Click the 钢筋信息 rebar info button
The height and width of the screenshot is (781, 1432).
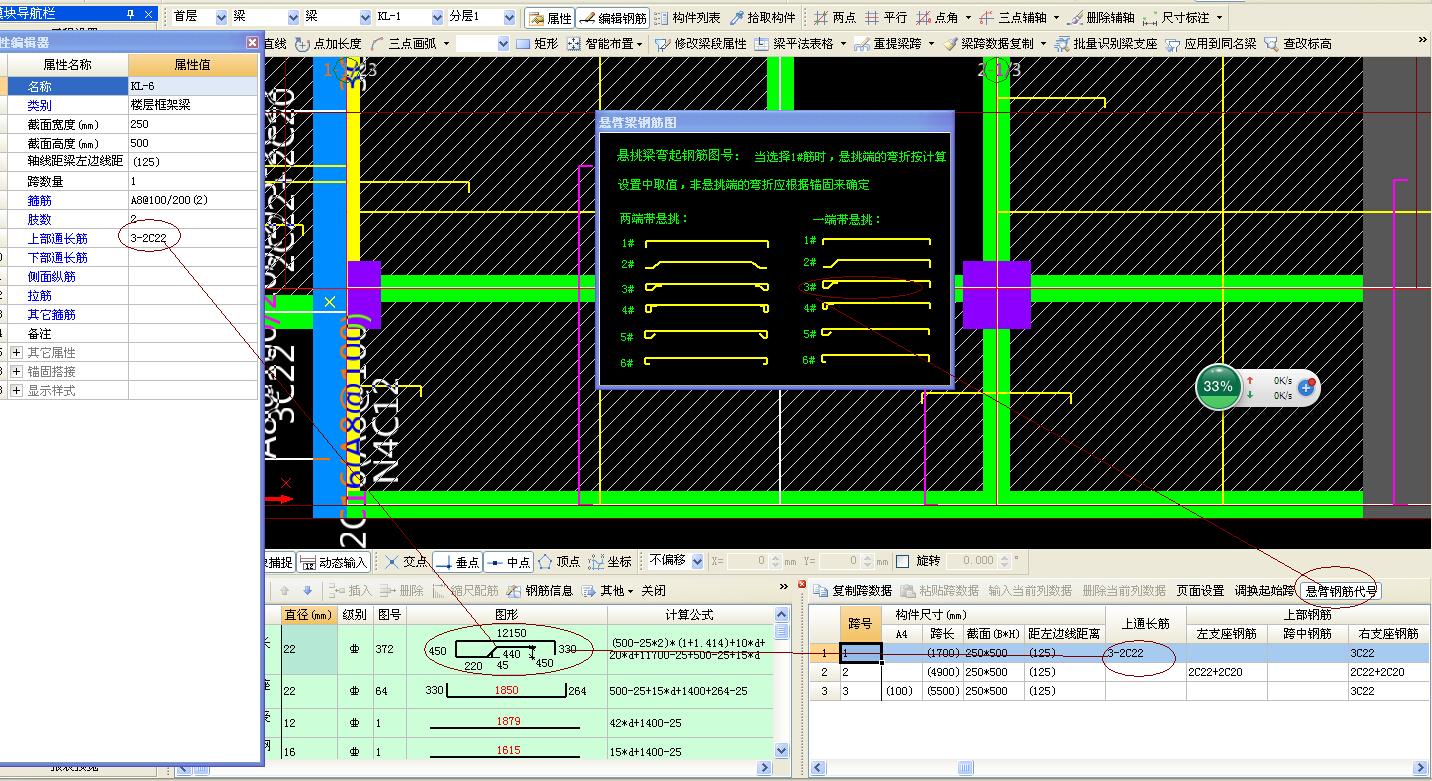[540, 591]
